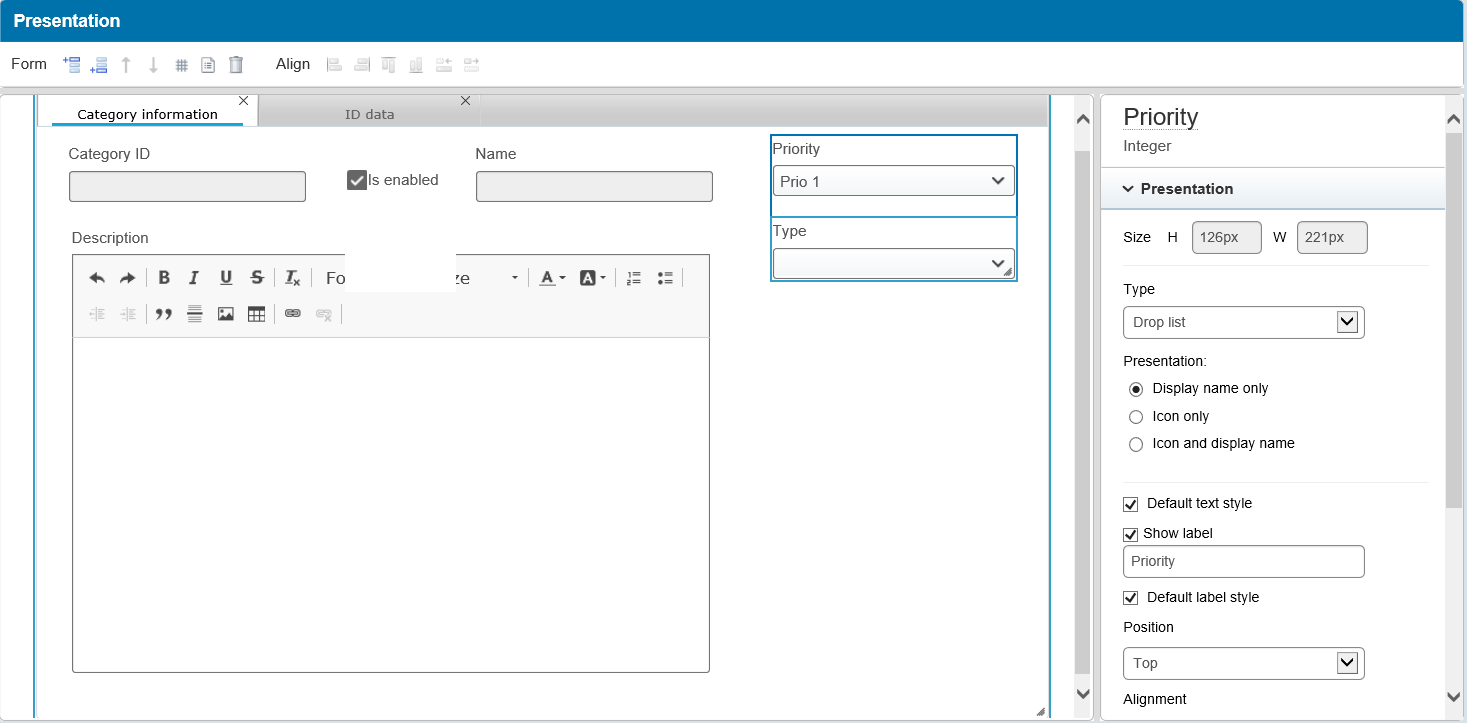Click the Bold button in Description editor
Screen dimensions: 1467x723
point(164,278)
